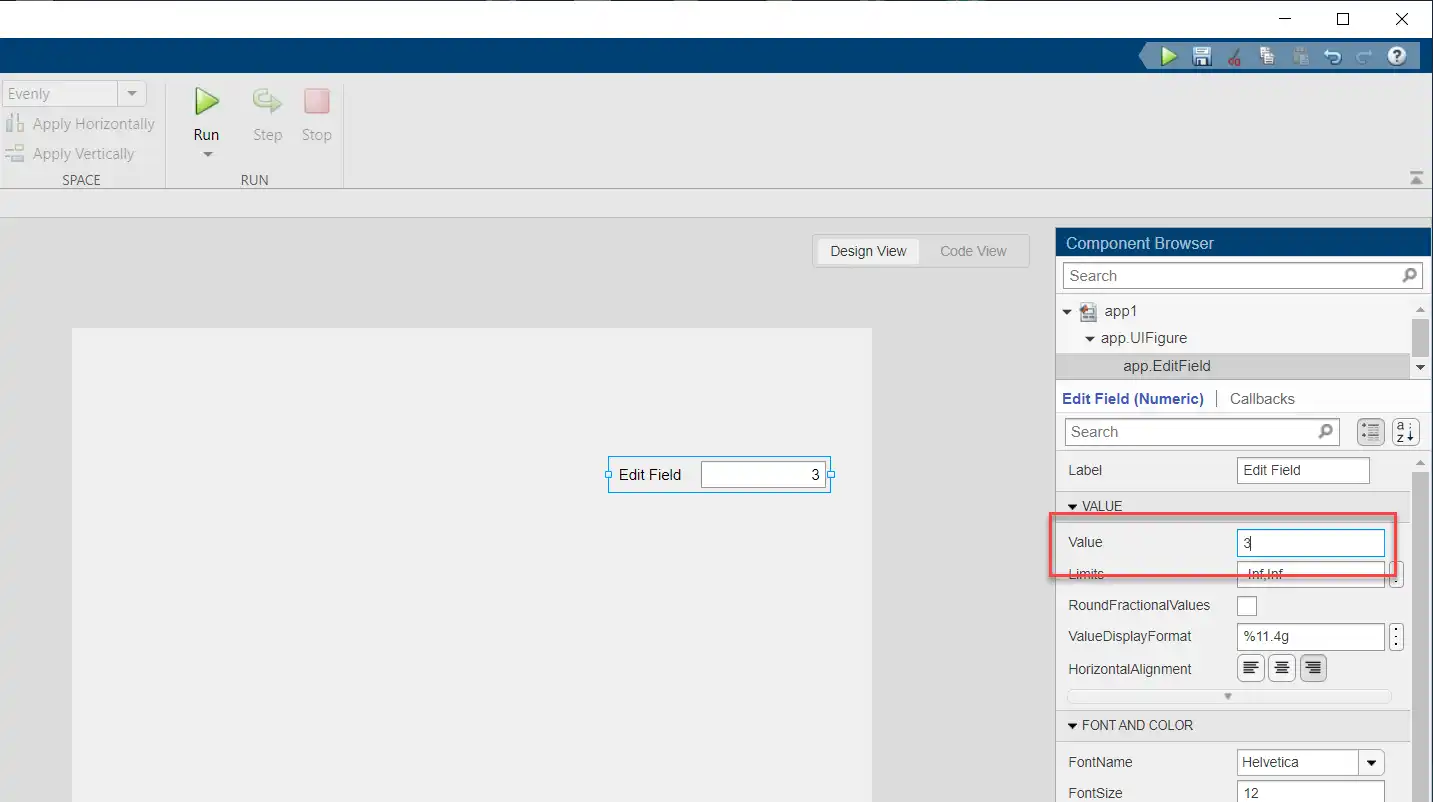The image size is (1433, 802).
Task: Click the Copy icon in quick access toolbar
Action: [1267, 57]
